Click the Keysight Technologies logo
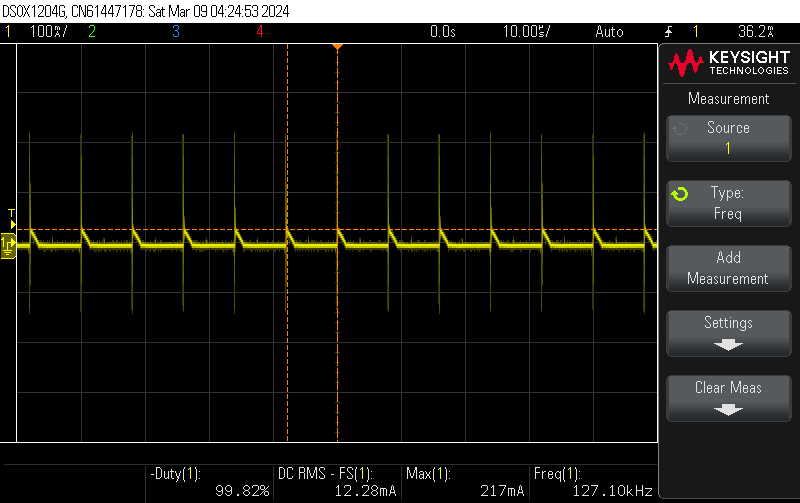The image size is (800, 503). pyautogui.click(x=729, y=63)
